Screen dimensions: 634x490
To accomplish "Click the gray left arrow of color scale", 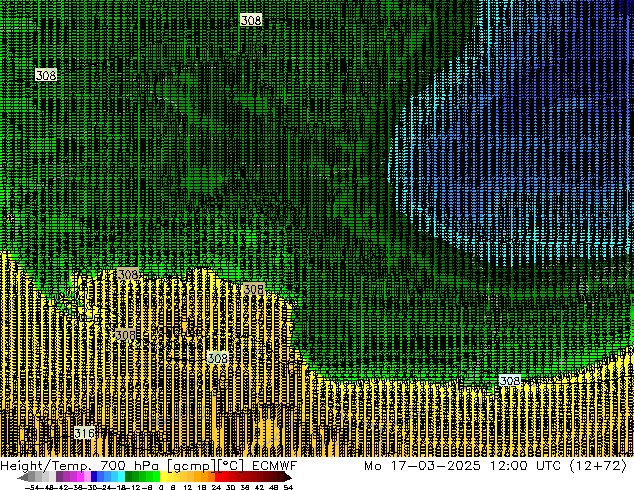I will tap(23, 477).
